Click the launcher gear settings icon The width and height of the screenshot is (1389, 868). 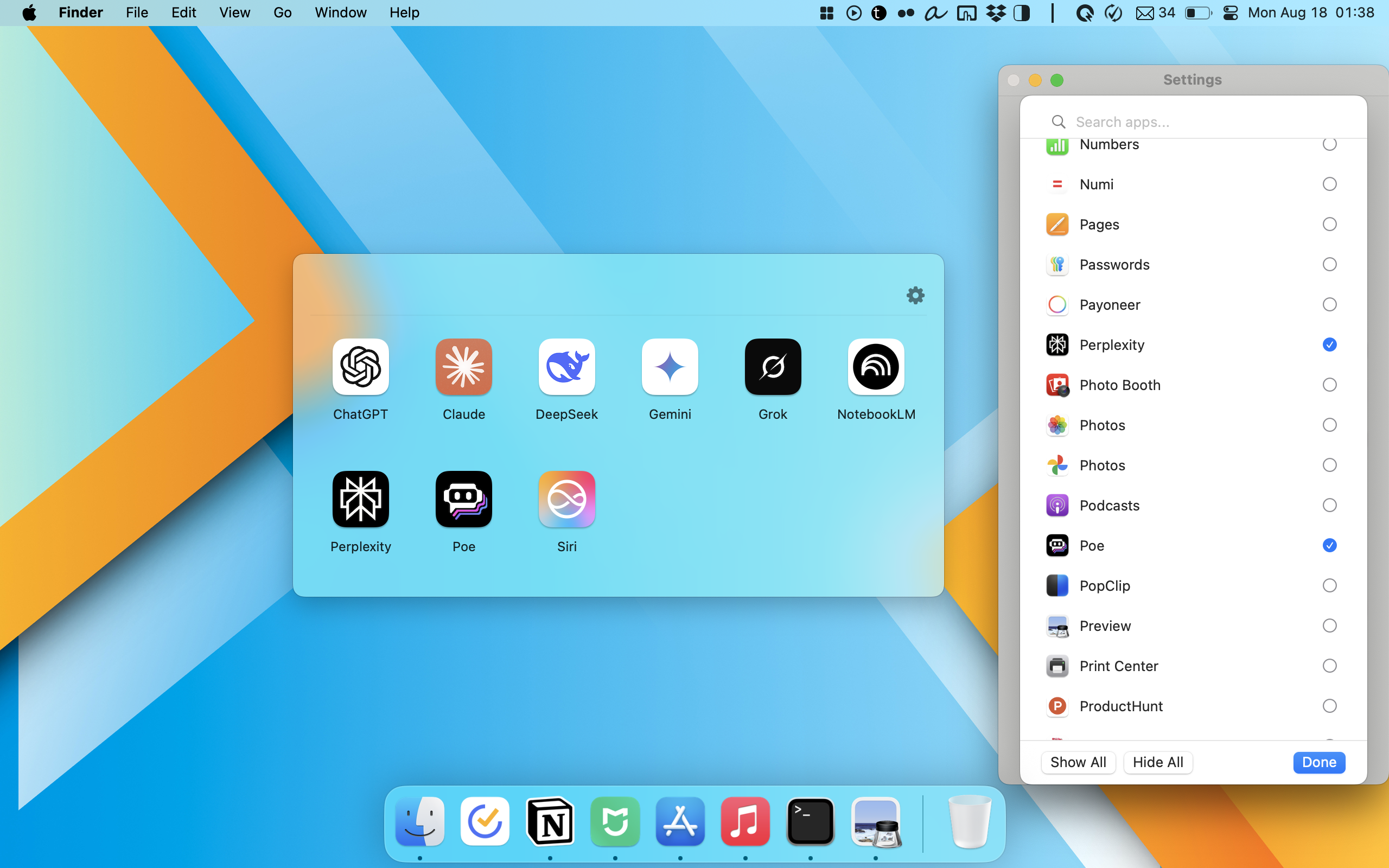click(x=915, y=296)
